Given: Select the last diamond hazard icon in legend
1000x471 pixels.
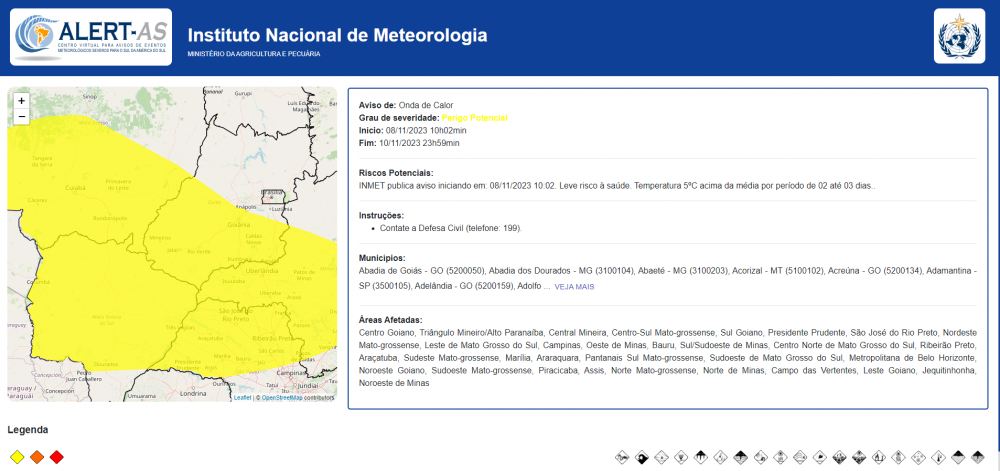Looking at the screenshot, I should (x=978, y=457).
